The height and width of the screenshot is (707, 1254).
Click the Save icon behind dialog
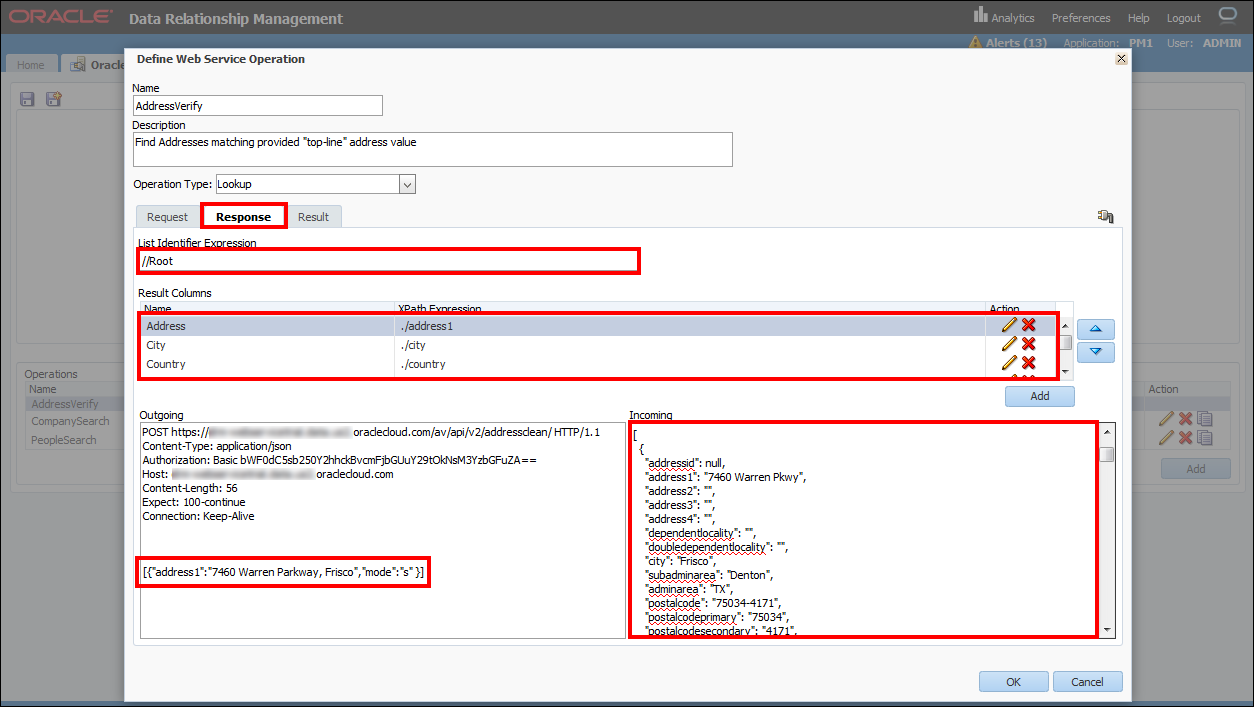pos(27,99)
